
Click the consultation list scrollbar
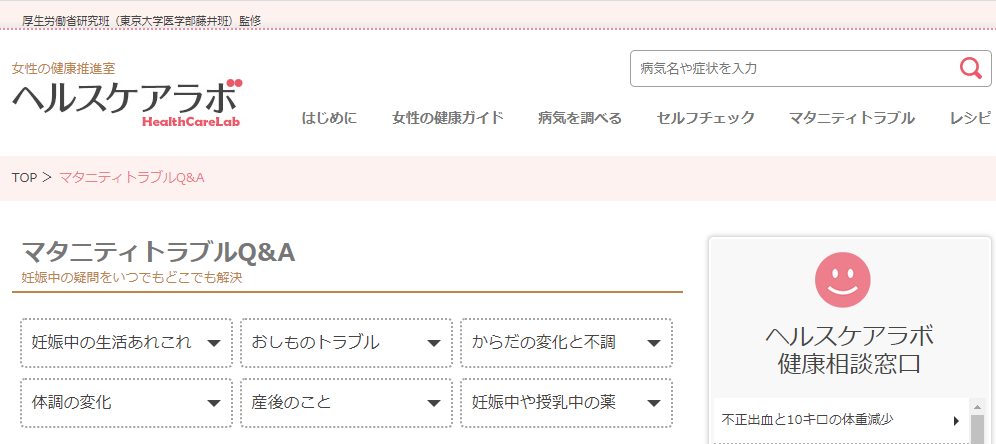coord(978,421)
